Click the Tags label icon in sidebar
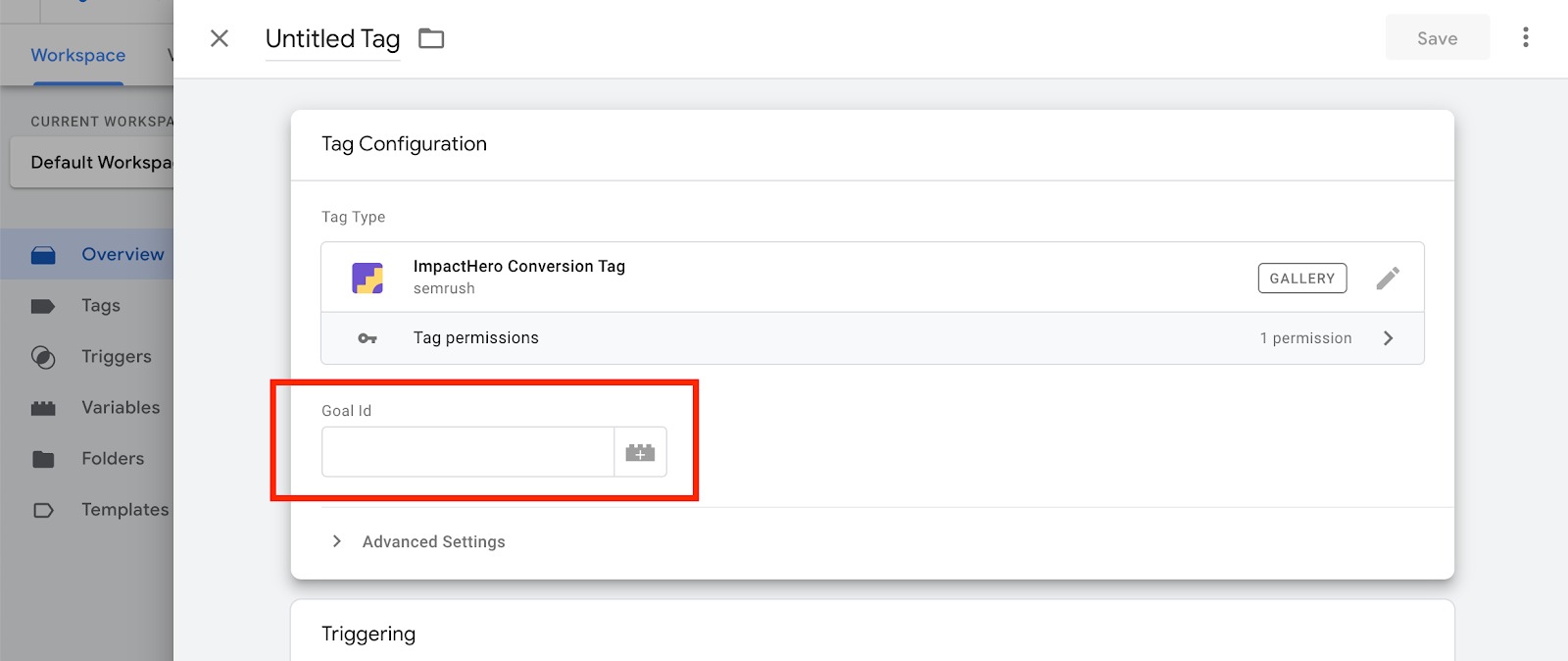This screenshot has height=661, width=1568. pyautogui.click(x=43, y=306)
